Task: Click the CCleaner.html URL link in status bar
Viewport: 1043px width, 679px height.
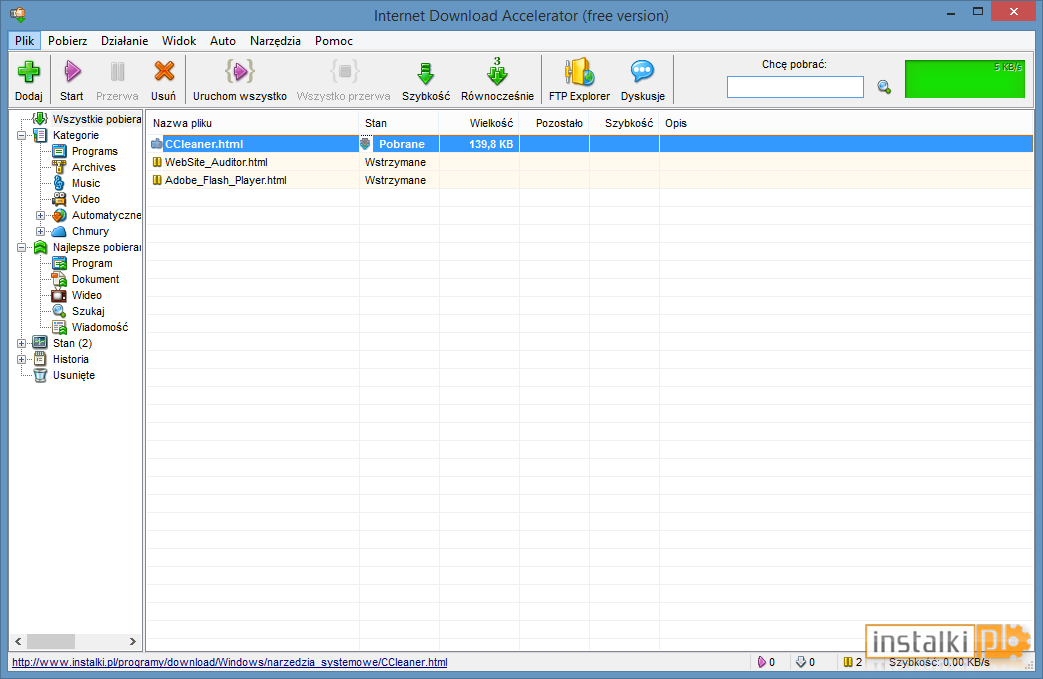Action: (229, 662)
